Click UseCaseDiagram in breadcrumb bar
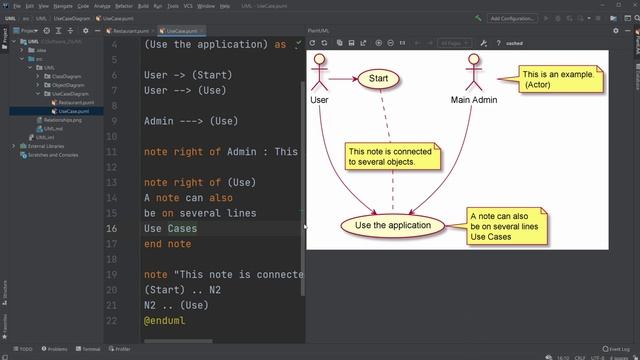 pyautogui.click(x=71, y=18)
